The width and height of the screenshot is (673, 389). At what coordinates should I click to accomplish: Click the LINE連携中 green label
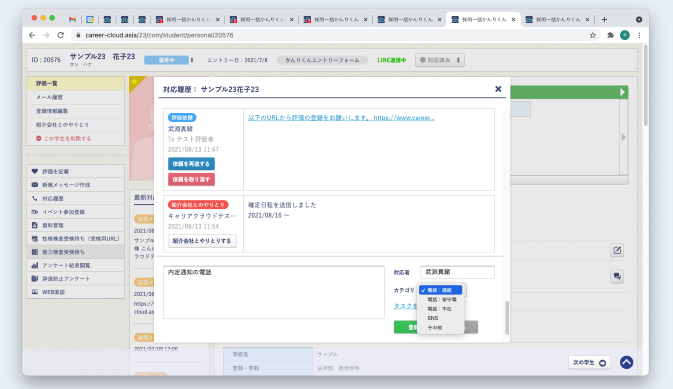391,60
